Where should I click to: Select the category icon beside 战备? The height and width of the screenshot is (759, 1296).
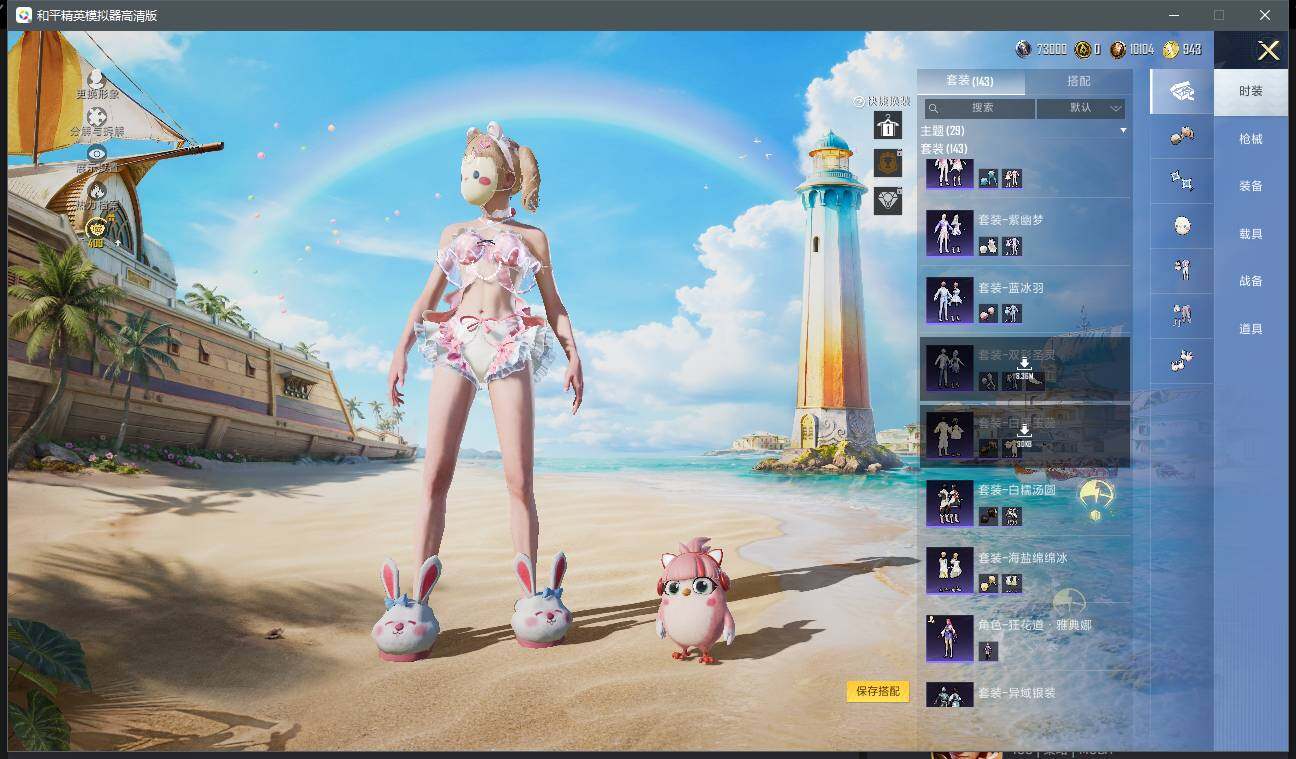[1182, 270]
